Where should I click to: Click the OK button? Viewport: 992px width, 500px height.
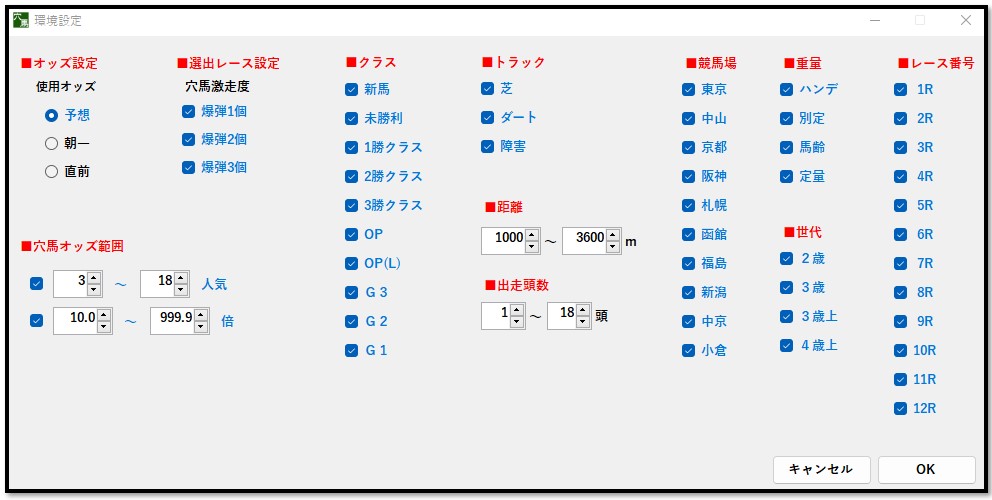coord(925,469)
